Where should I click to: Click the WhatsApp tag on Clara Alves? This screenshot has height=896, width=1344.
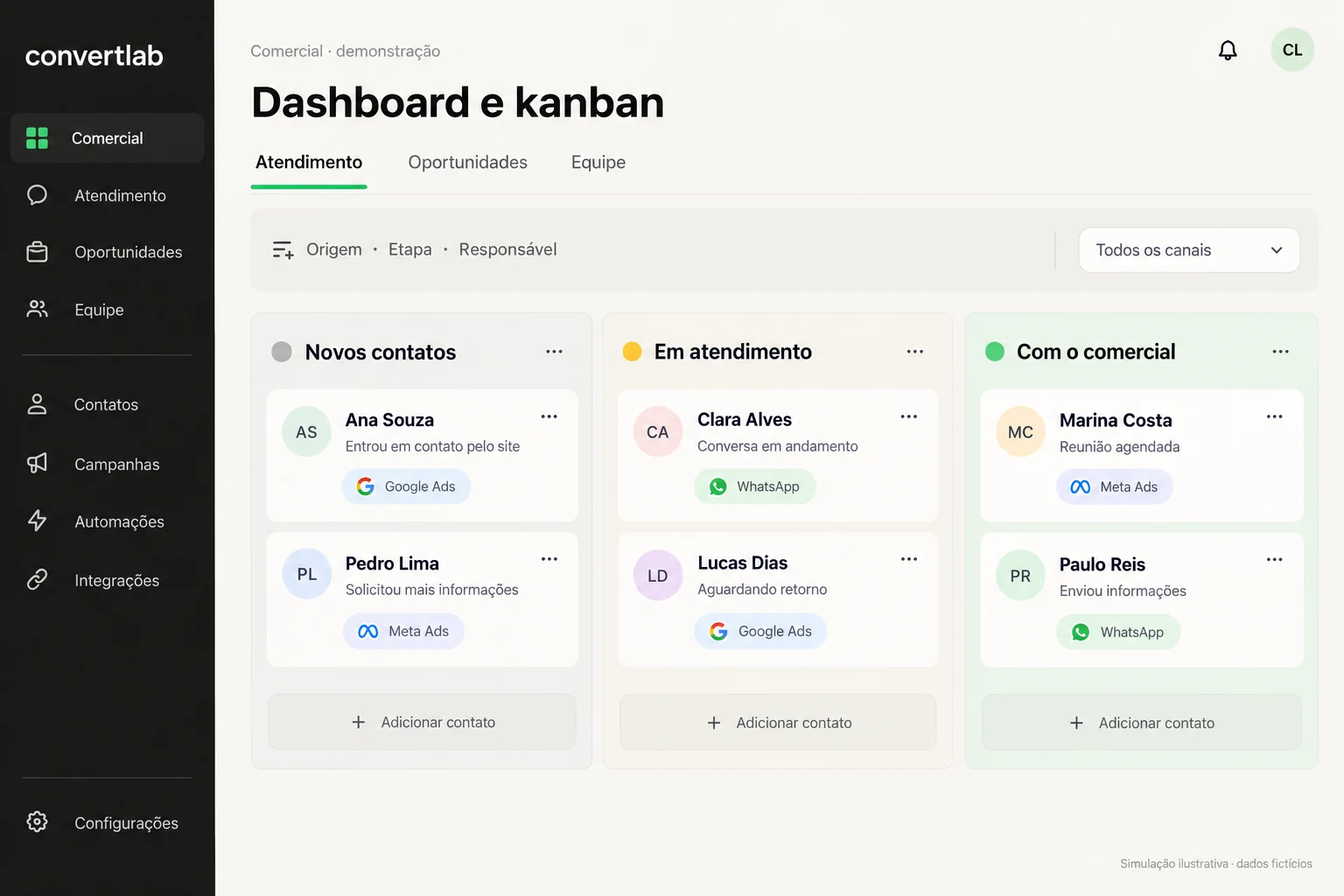[x=755, y=486]
